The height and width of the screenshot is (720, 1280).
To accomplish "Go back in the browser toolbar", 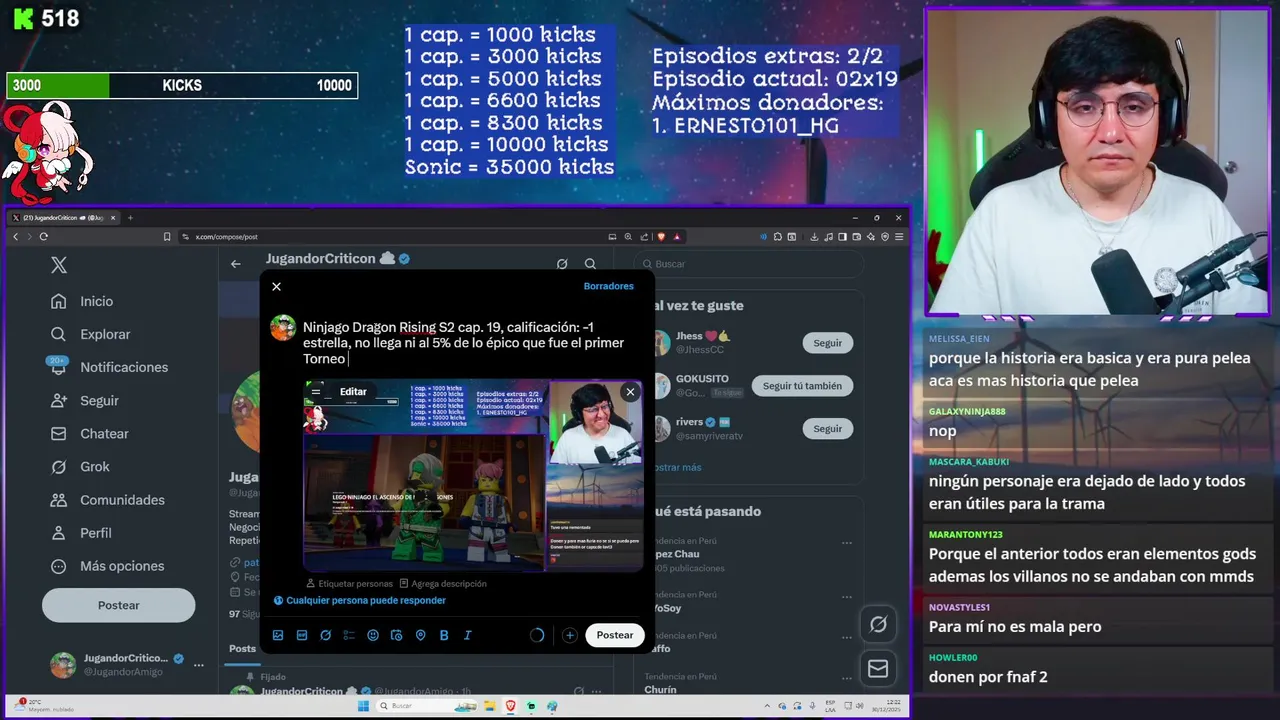I will pyautogui.click(x=15, y=237).
